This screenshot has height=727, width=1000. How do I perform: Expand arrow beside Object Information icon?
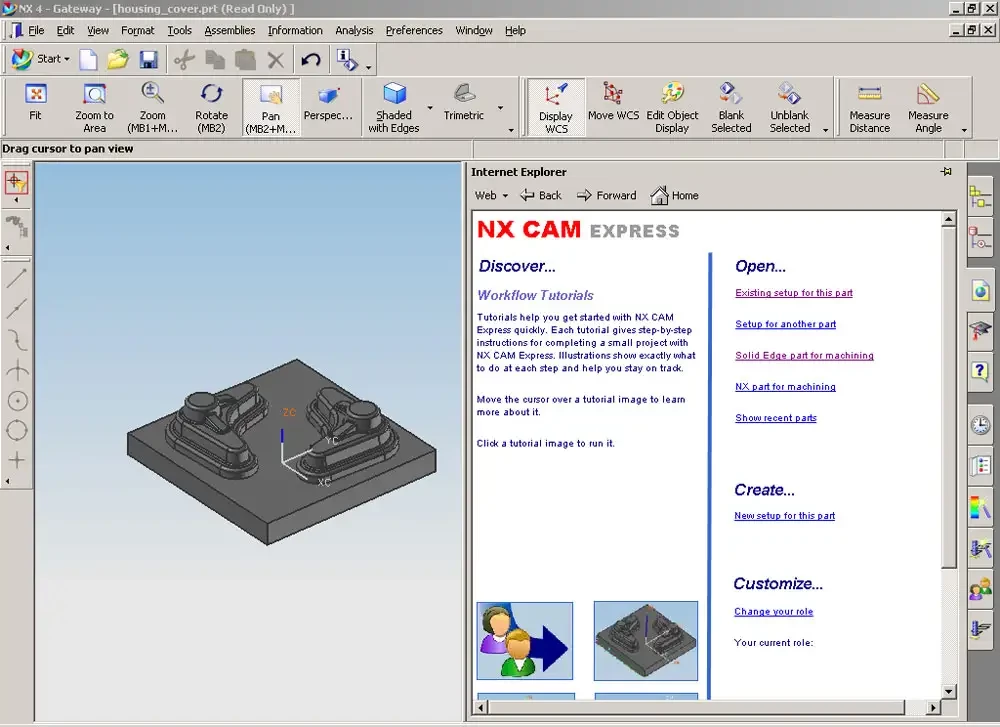(x=368, y=67)
